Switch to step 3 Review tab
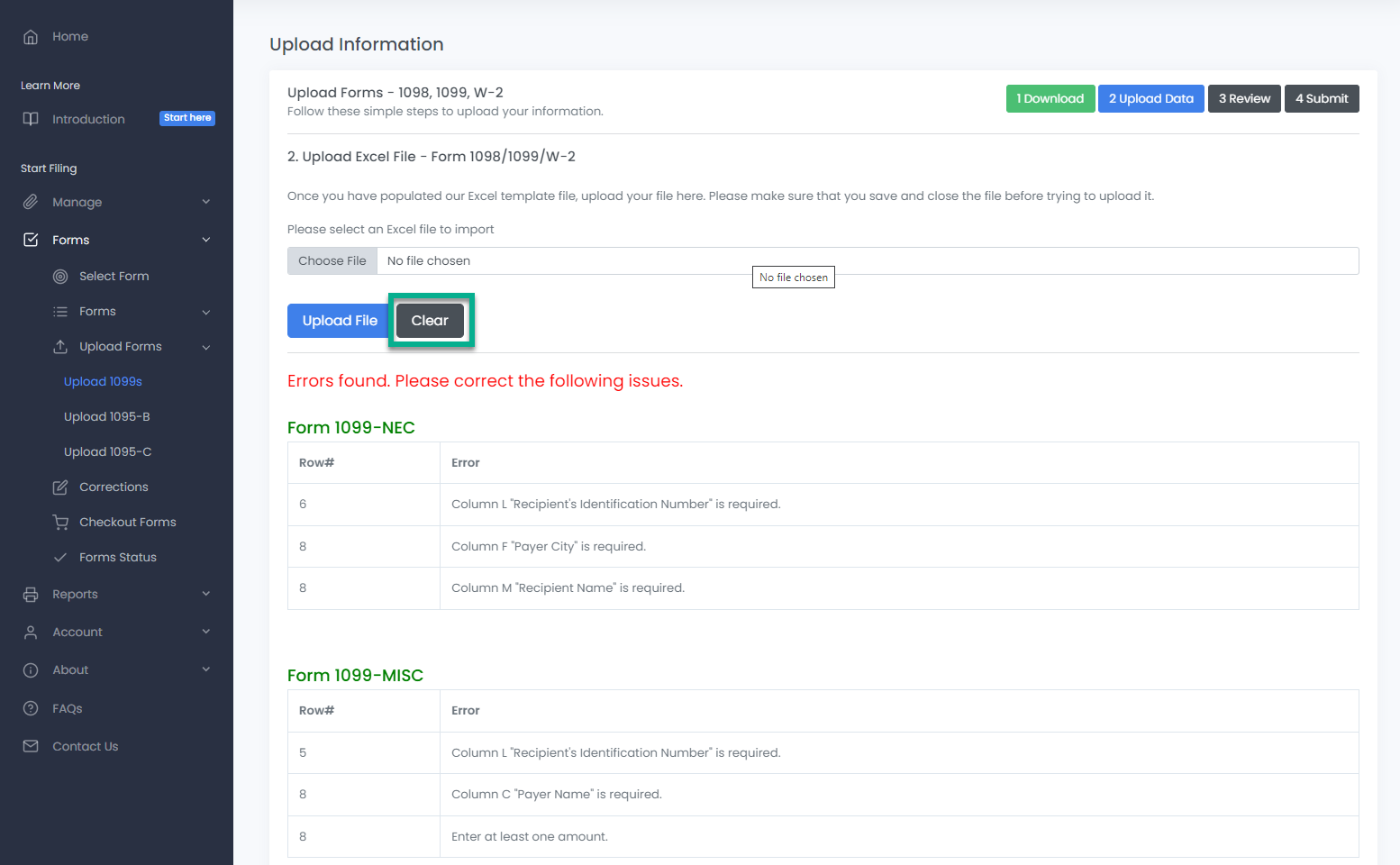This screenshot has width=1400, height=865. coord(1243,99)
